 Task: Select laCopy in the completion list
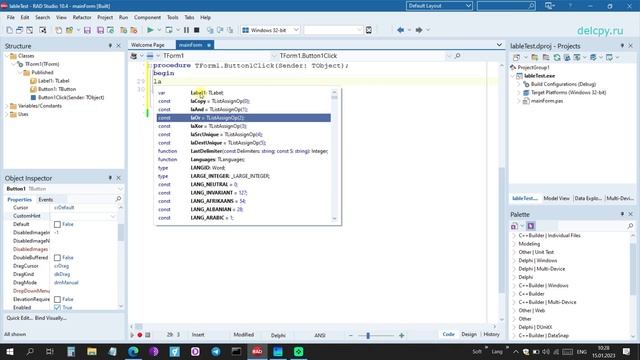pyautogui.click(x=244, y=101)
